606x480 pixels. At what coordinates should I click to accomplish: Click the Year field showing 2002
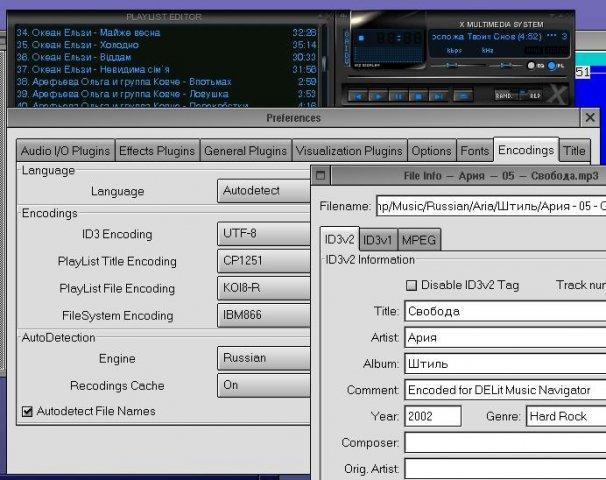[x=433, y=416]
